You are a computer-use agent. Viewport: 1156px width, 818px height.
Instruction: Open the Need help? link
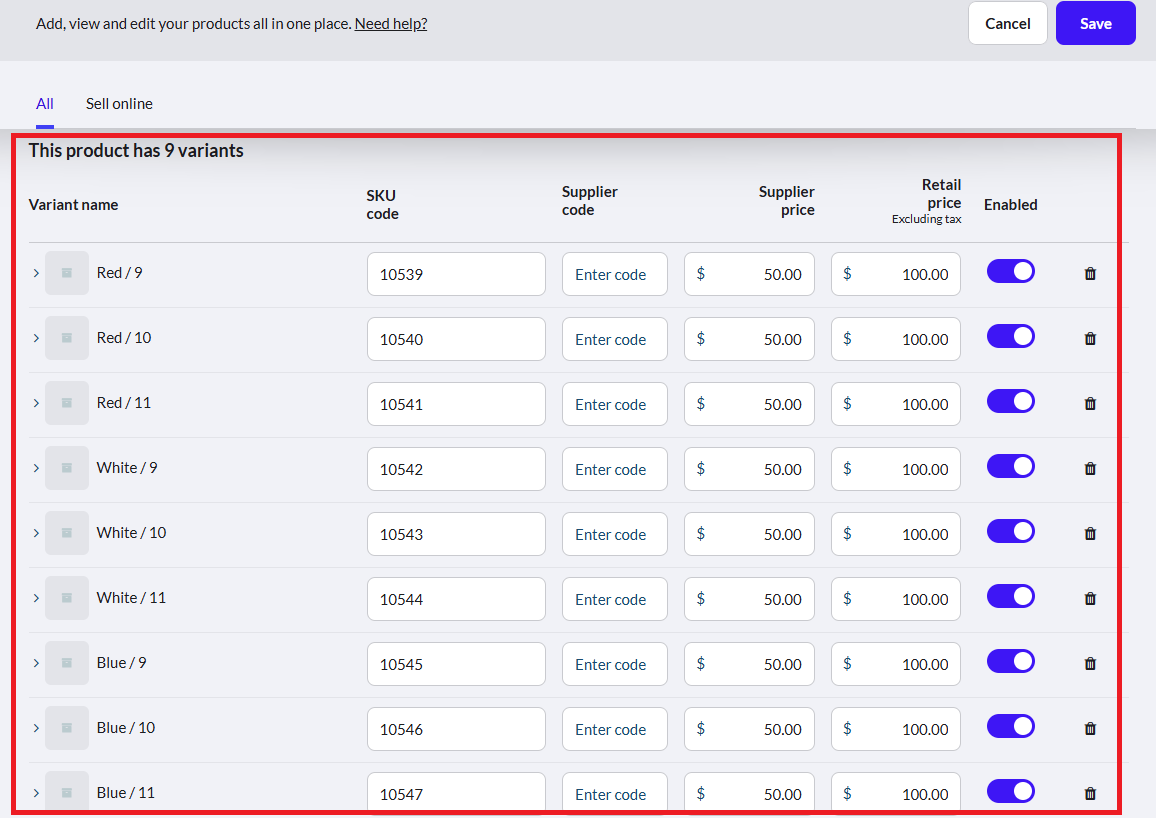[391, 24]
